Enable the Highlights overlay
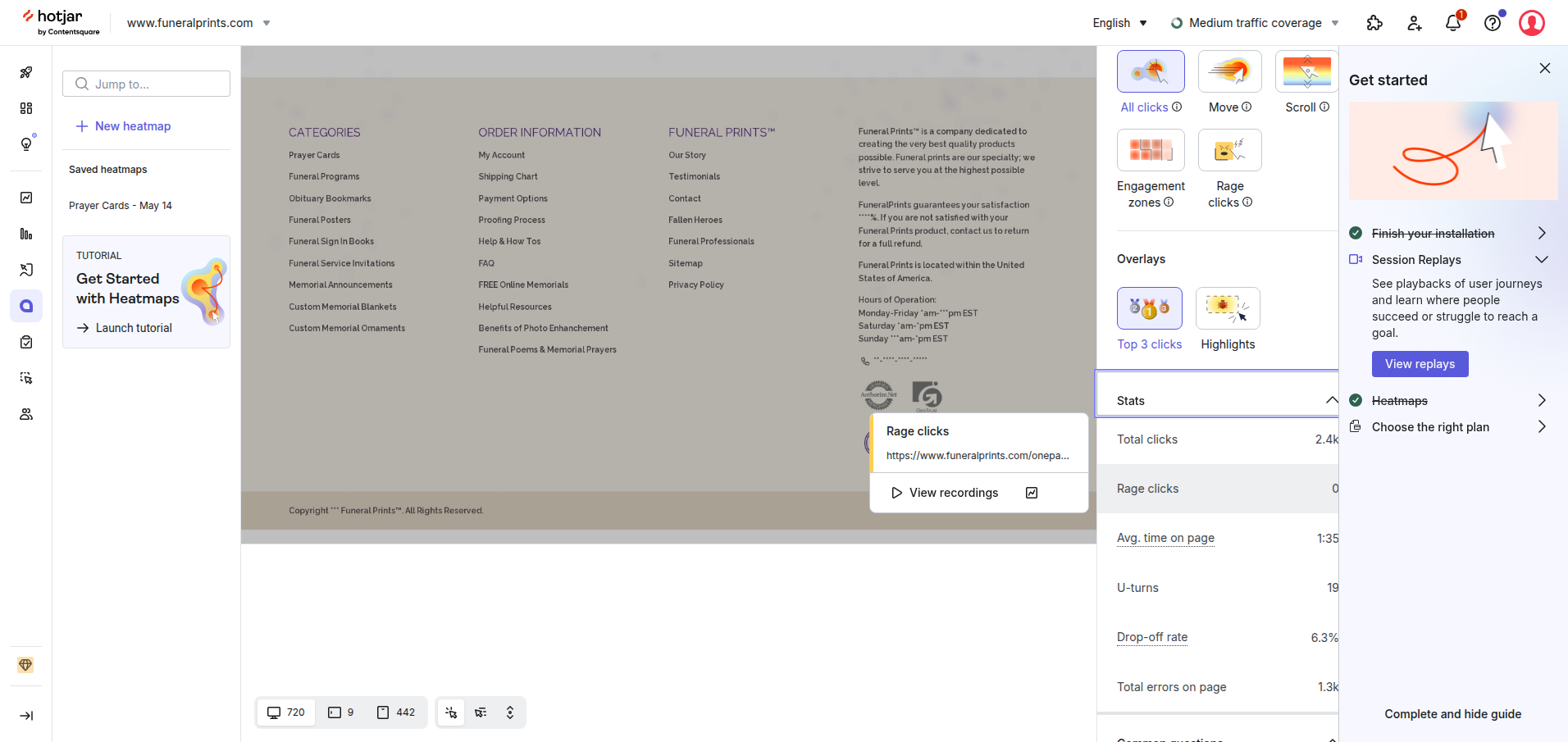The image size is (1568, 742). [x=1227, y=308]
